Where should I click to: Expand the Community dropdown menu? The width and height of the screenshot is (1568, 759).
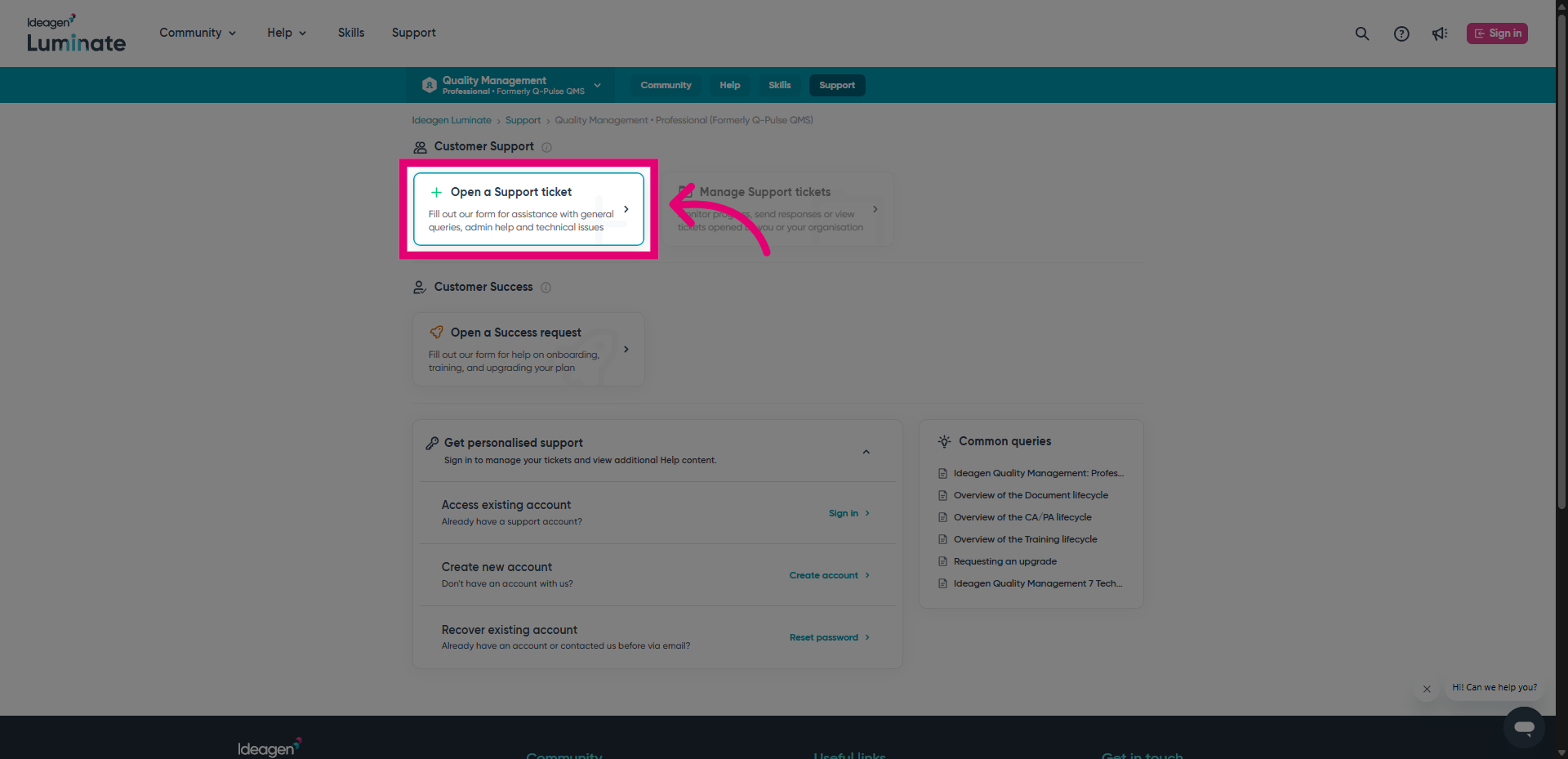pyautogui.click(x=198, y=33)
